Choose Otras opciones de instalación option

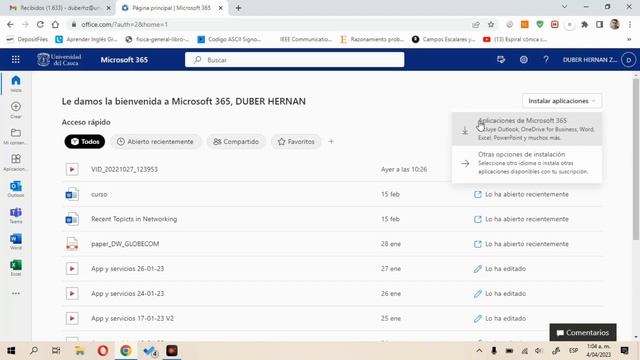click(527, 163)
